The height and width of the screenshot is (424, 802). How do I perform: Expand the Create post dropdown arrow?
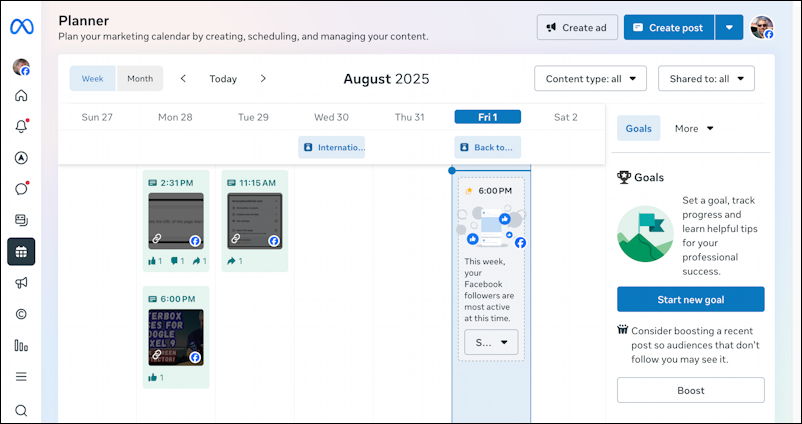pyautogui.click(x=729, y=28)
